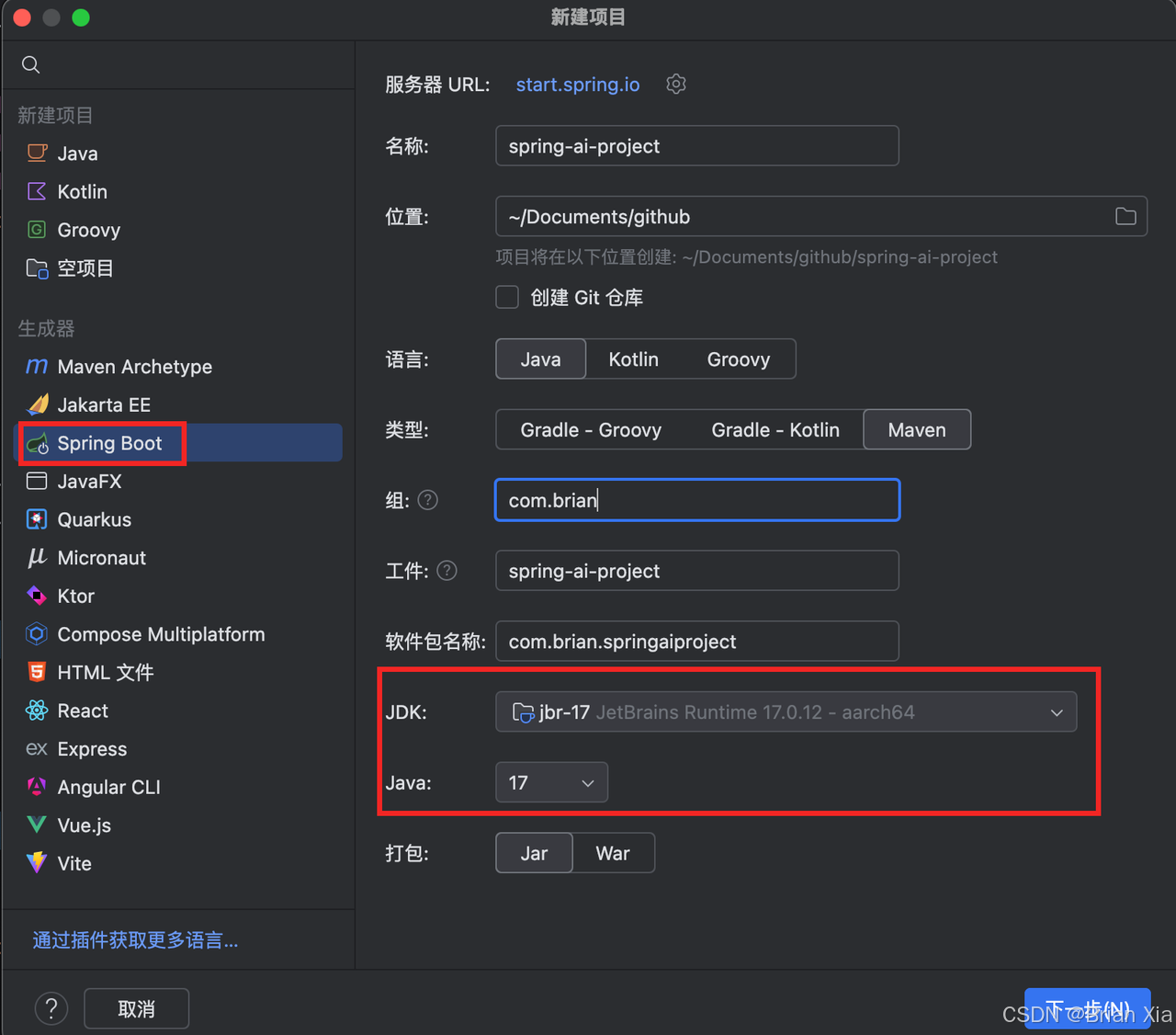Screen dimensions: 1176x1035
Task: Select Kotlin in the new project list
Action: [180, 191]
